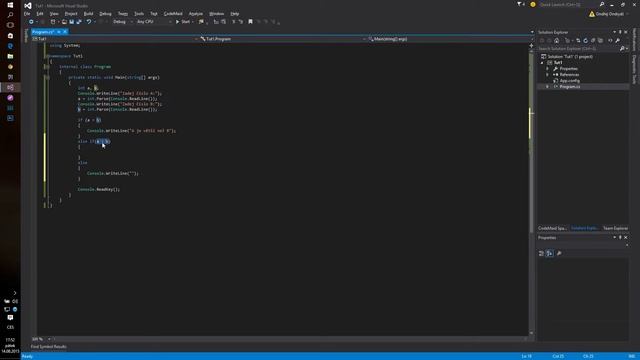Click the Solution Explorer Properties wrench icon
The height and width of the screenshot is (360, 640).
pos(618,40)
